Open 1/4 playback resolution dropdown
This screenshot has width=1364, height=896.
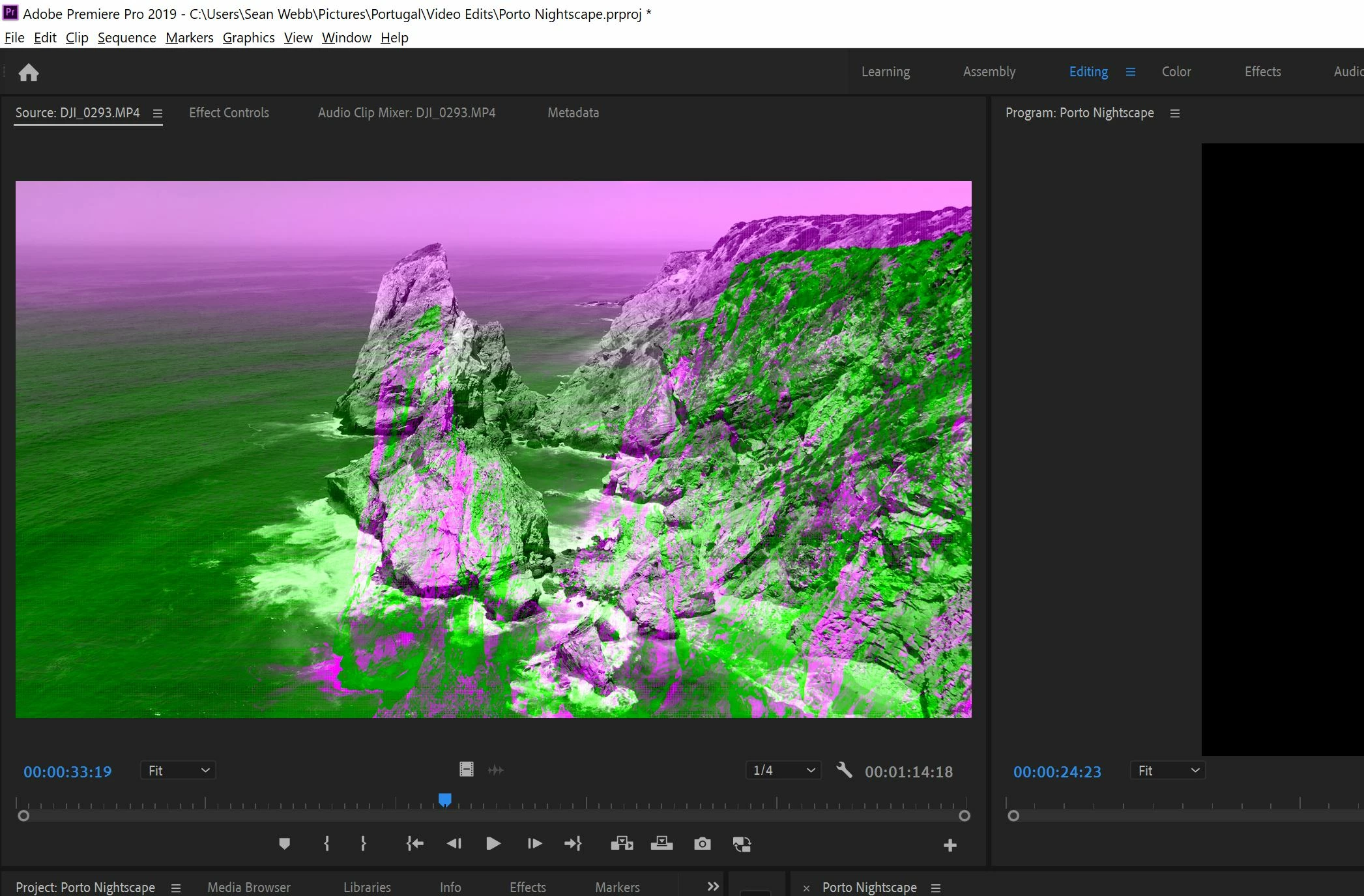(783, 770)
